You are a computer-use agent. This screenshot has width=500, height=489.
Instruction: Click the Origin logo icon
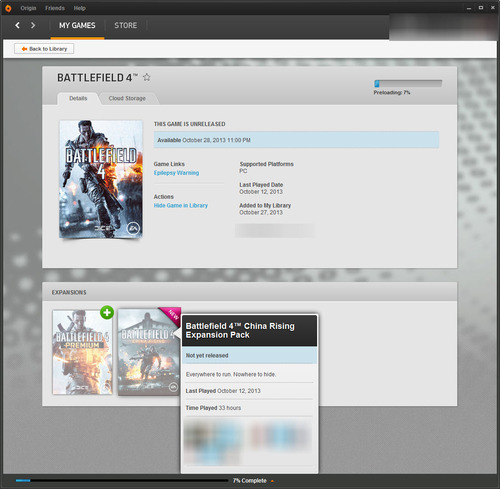[x=8, y=8]
